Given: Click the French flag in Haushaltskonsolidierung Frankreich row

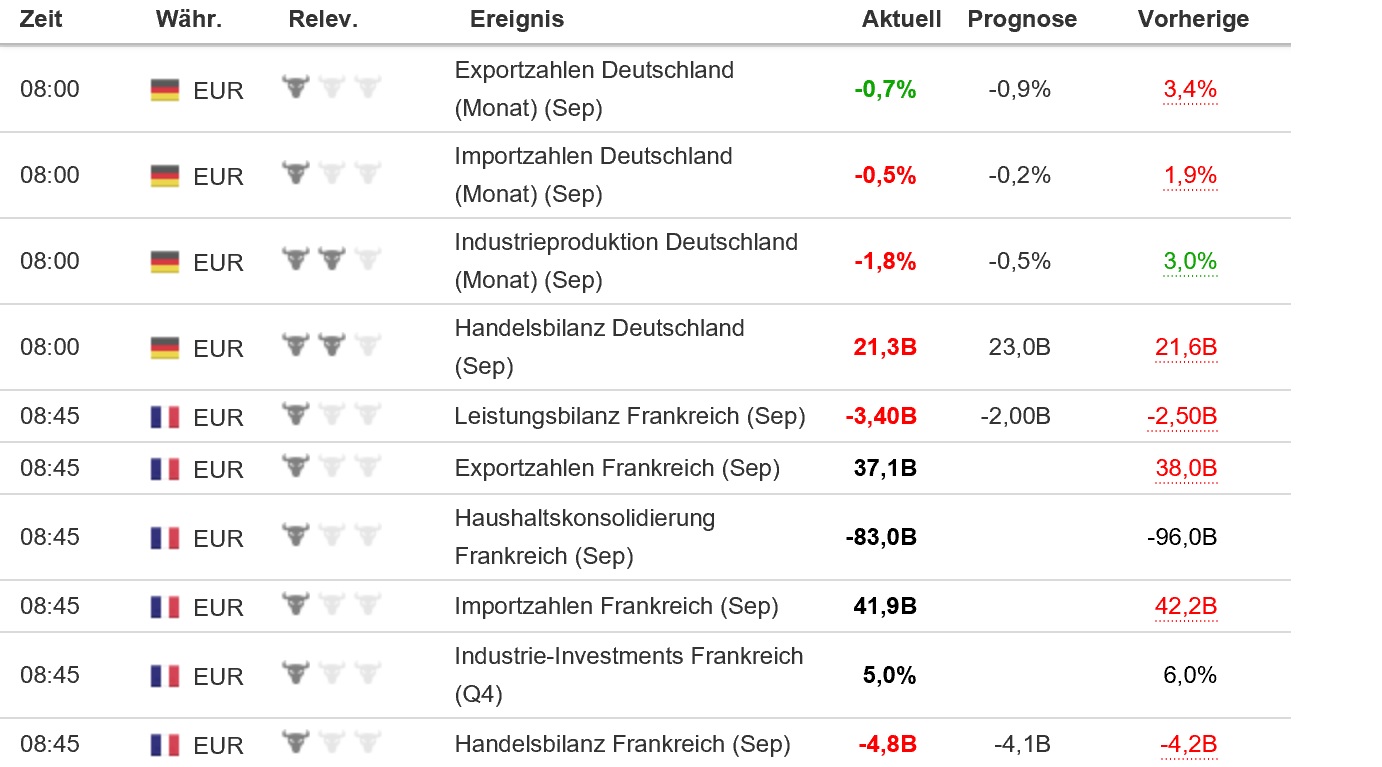Looking at the screenshot, I should (165, 538).
